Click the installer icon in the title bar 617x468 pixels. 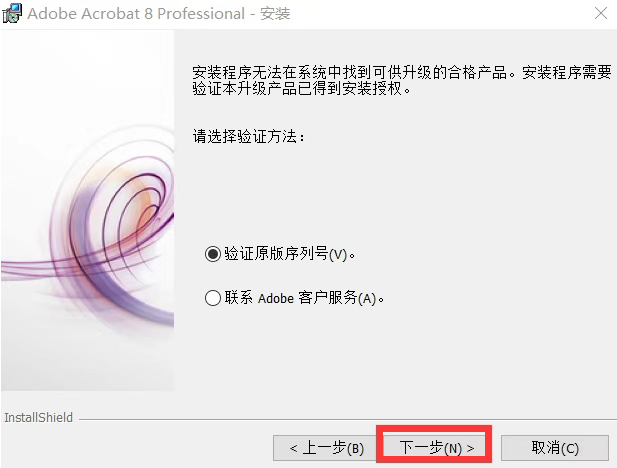click(x=12, y=13)
